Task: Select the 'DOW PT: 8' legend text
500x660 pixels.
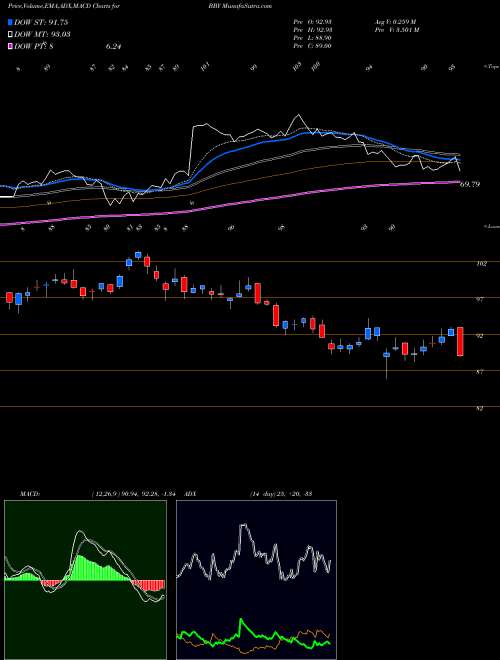Action: tap(34, 46)
